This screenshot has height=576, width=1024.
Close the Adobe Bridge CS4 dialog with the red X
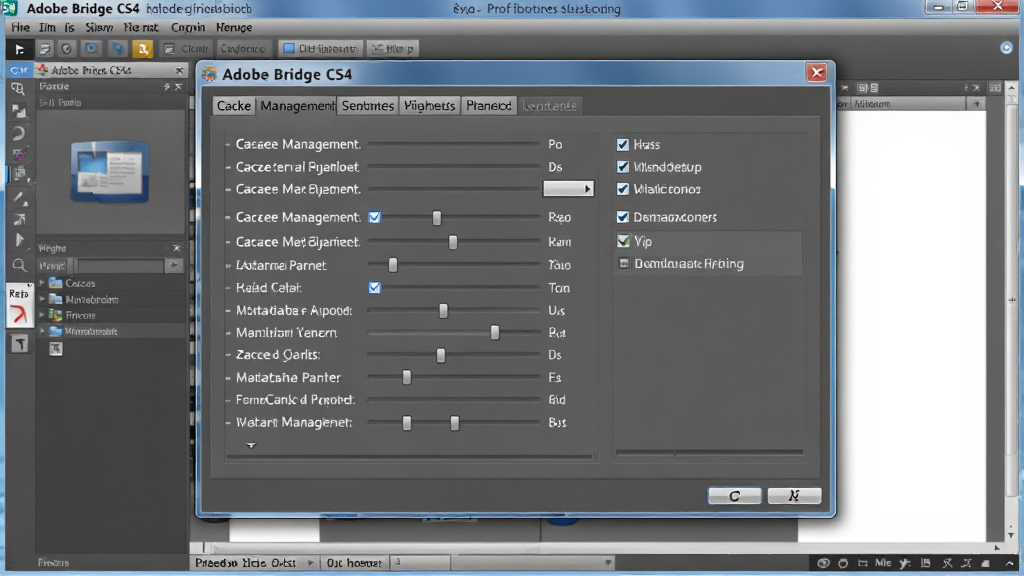(816, 72)
